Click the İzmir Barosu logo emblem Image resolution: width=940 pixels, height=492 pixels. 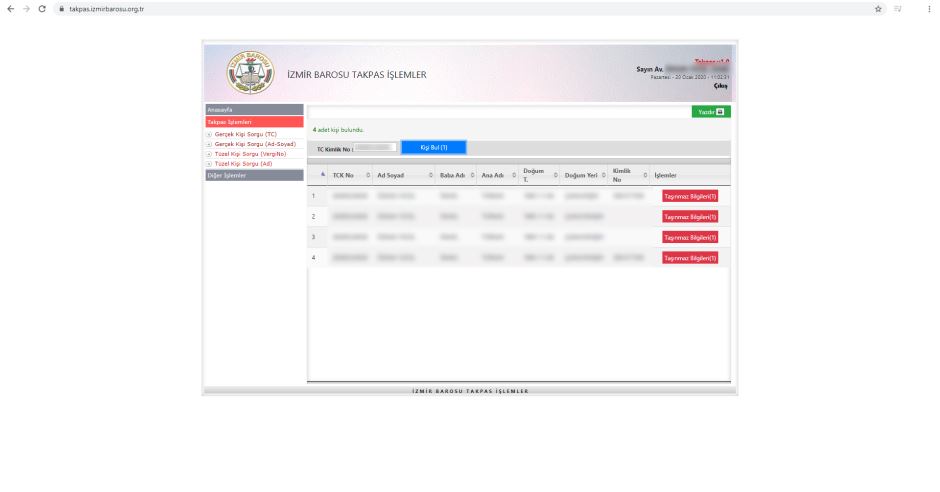[251, 73]
